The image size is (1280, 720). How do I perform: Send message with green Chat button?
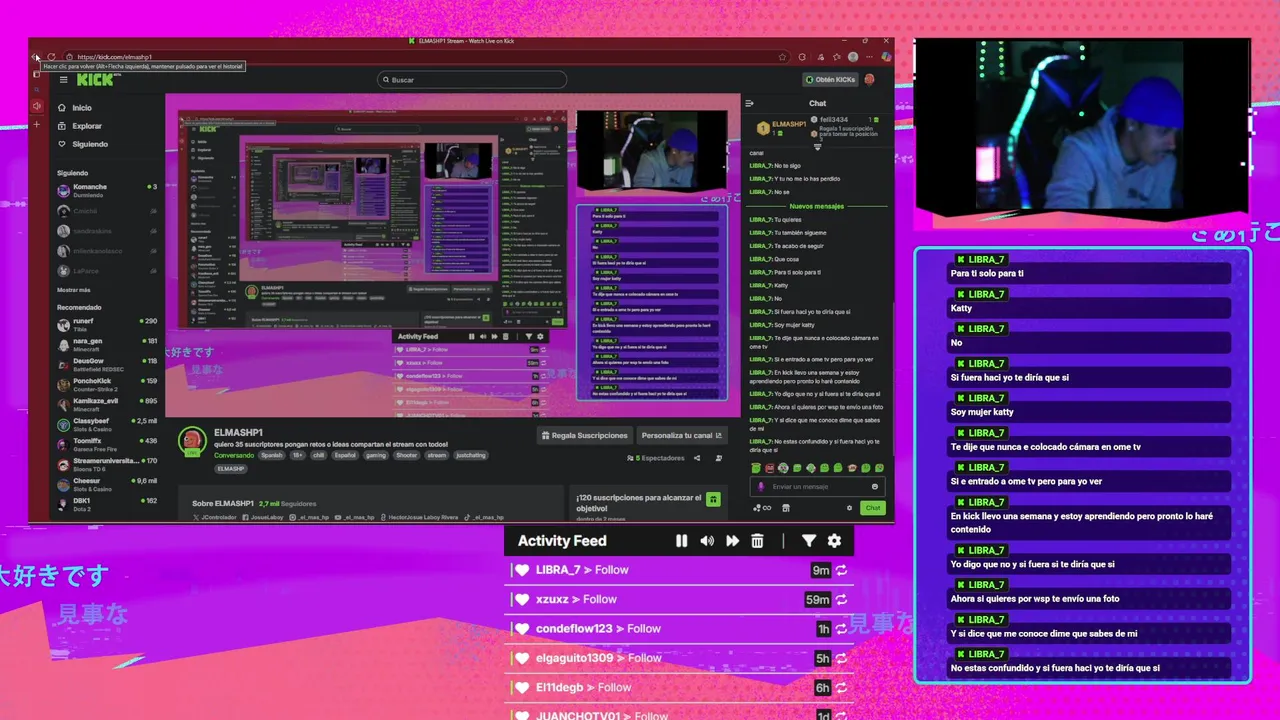pyautogui.click(x=873, y=508)
